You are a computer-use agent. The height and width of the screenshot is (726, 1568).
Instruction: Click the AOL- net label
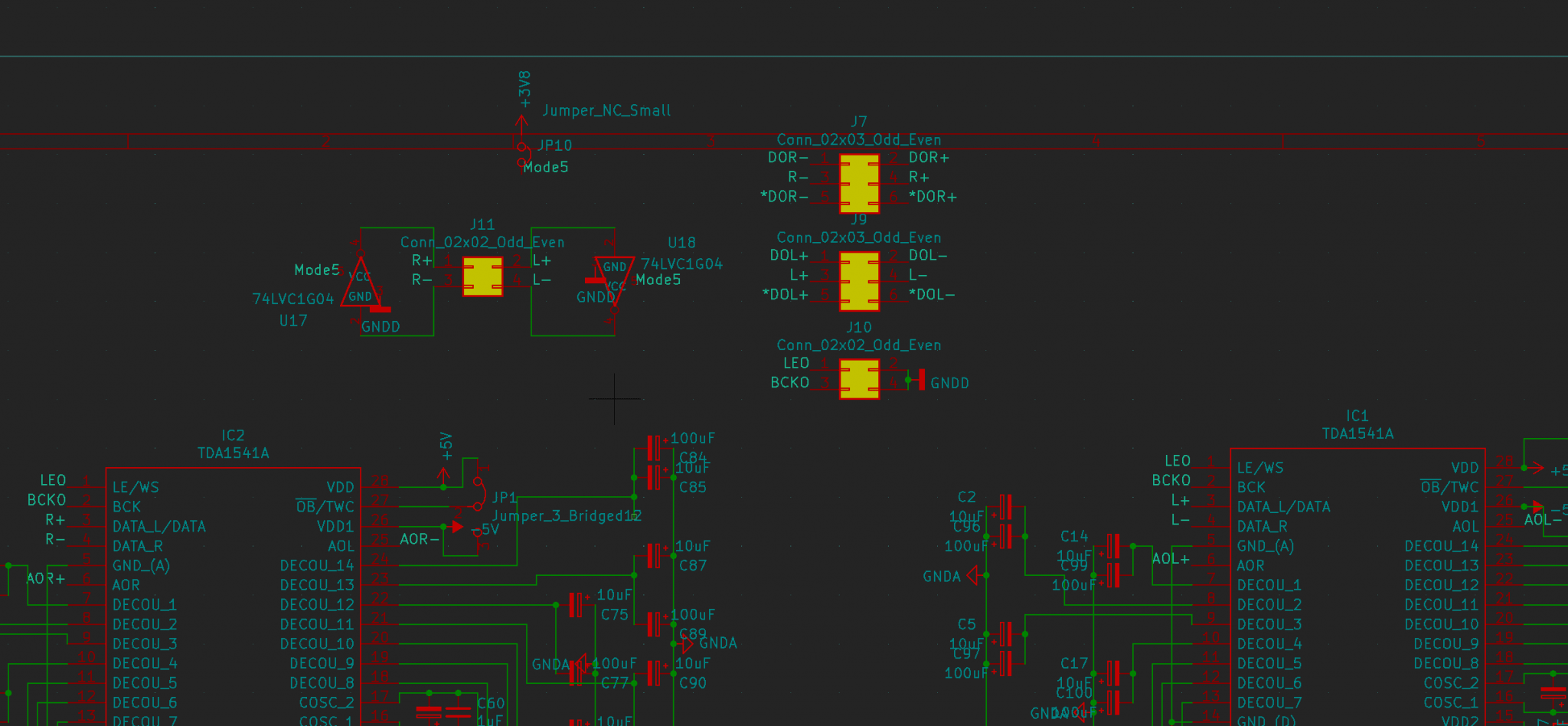(x=1543, y=520)
